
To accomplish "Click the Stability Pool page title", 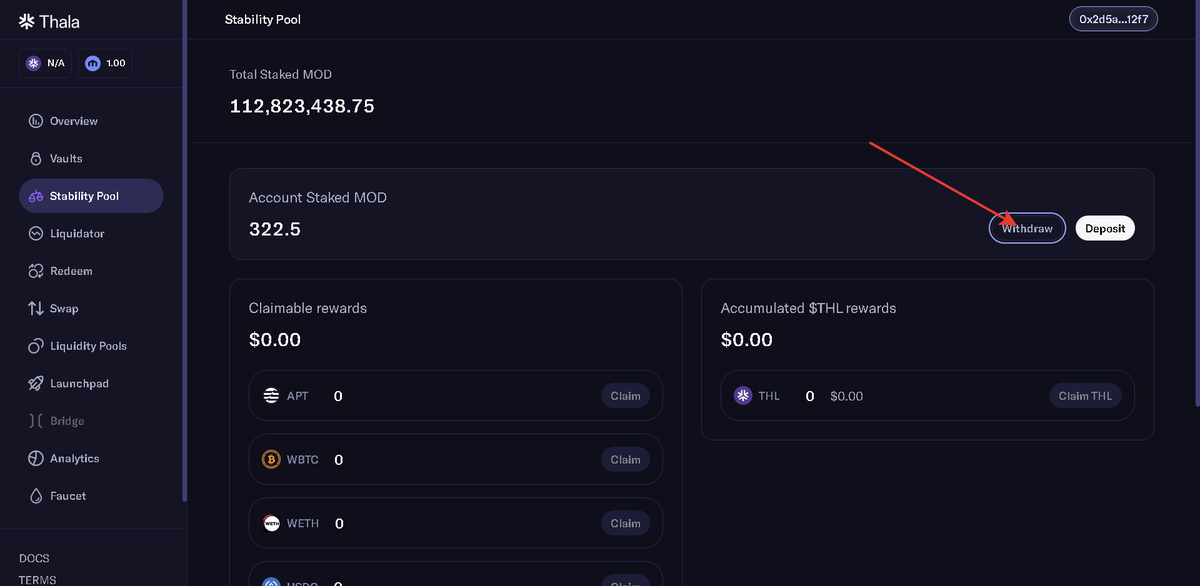I will click(263, 19).
